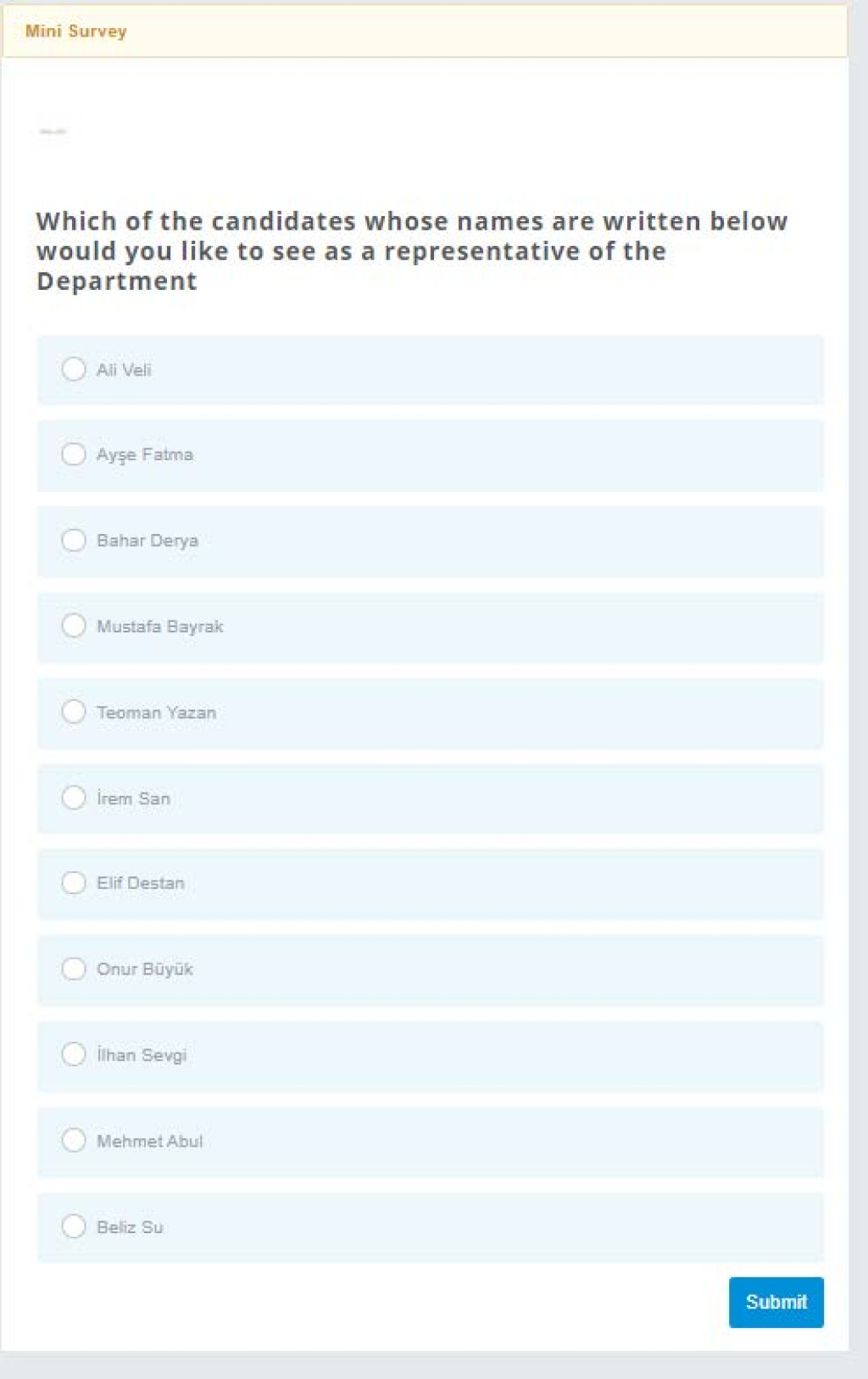Choose the Ayşe Fatma radio button

point(74,454)
